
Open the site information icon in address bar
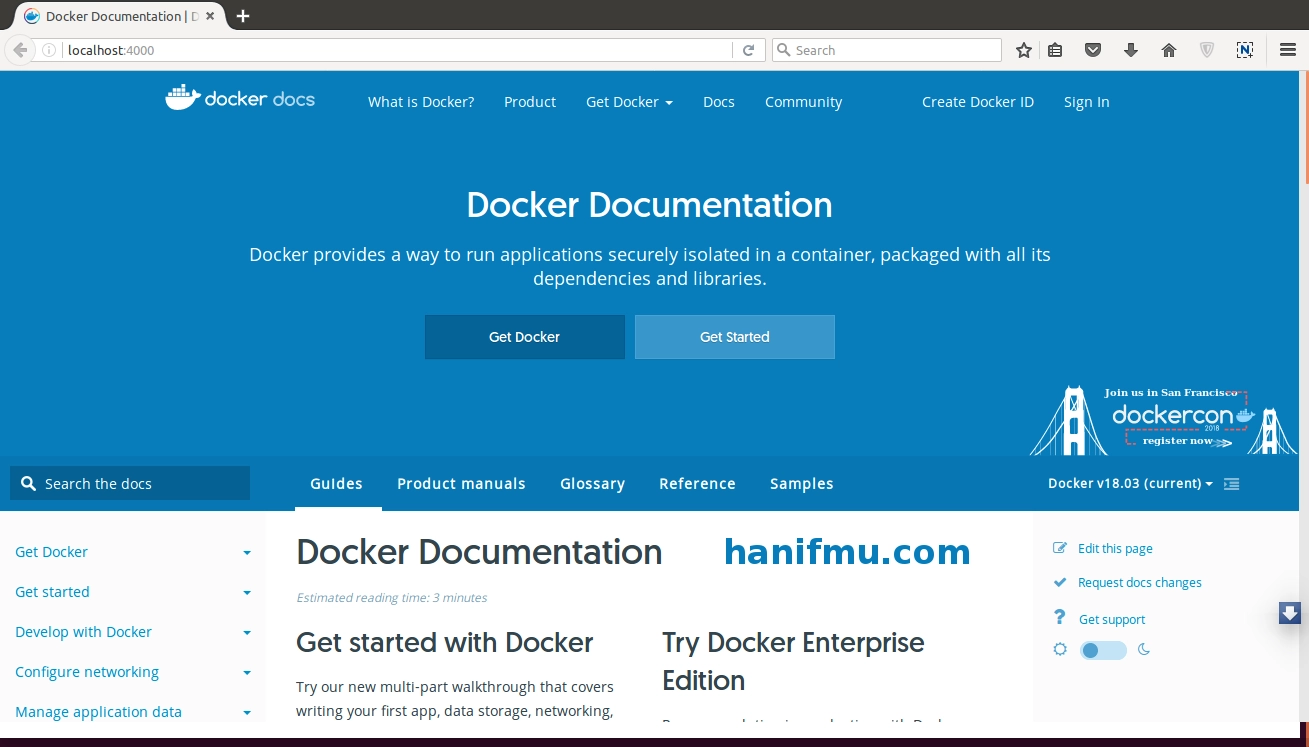49,50
